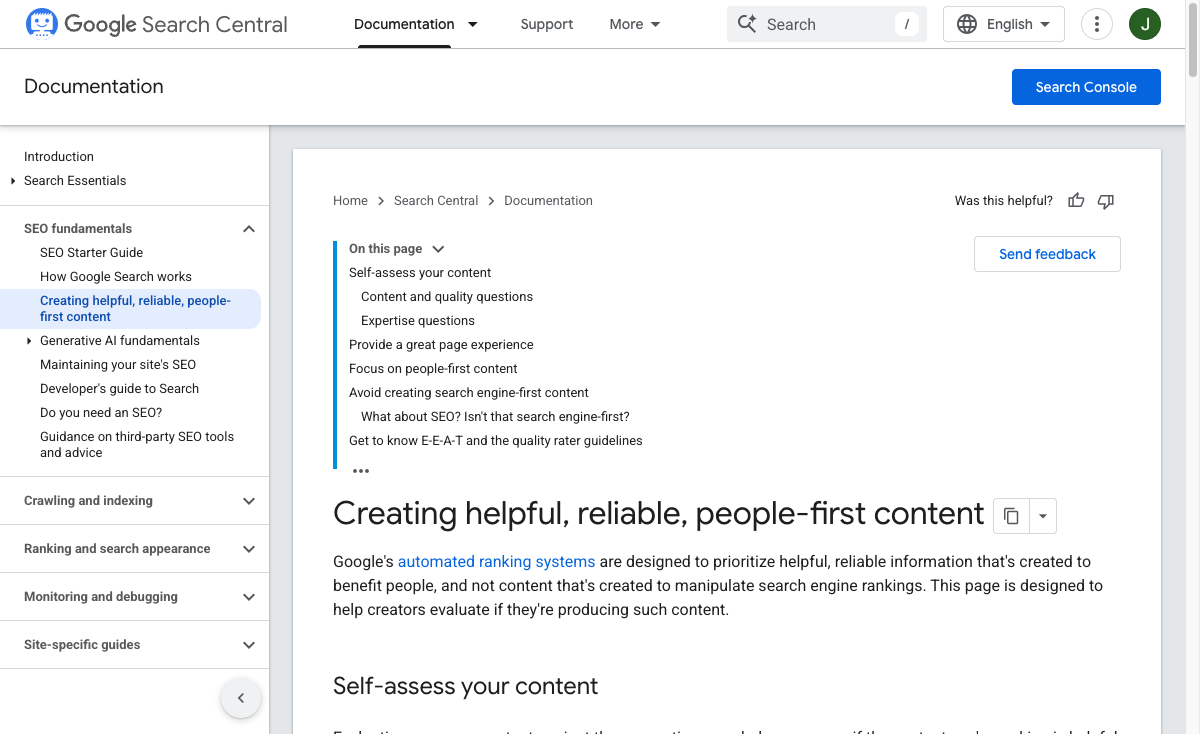Viewport: 1200px width, 734px height.
Task: Go to Documentation breadcrumb link
Action: [548, 201]
